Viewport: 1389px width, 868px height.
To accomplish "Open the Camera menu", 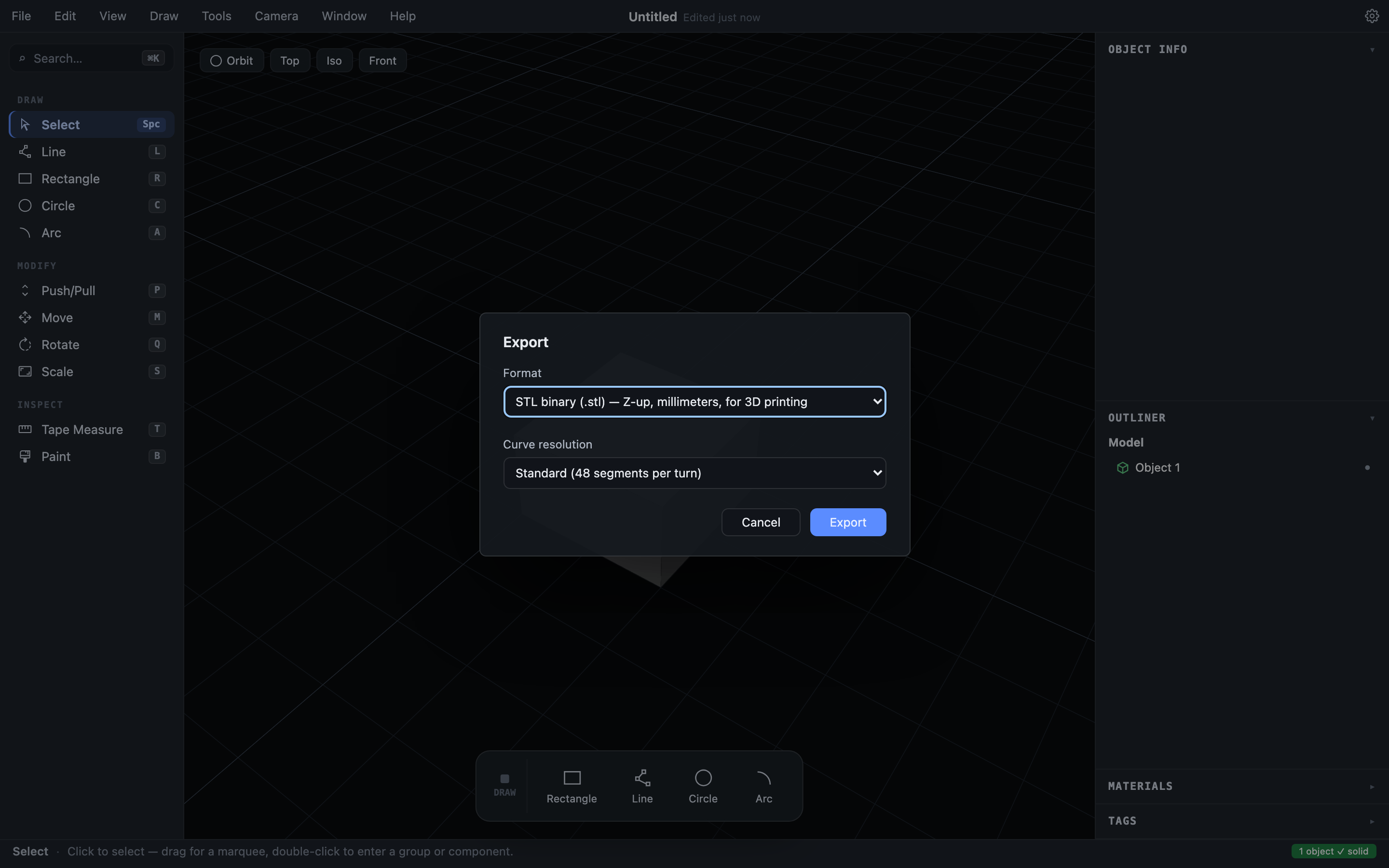I will click(x=277, y=16).
